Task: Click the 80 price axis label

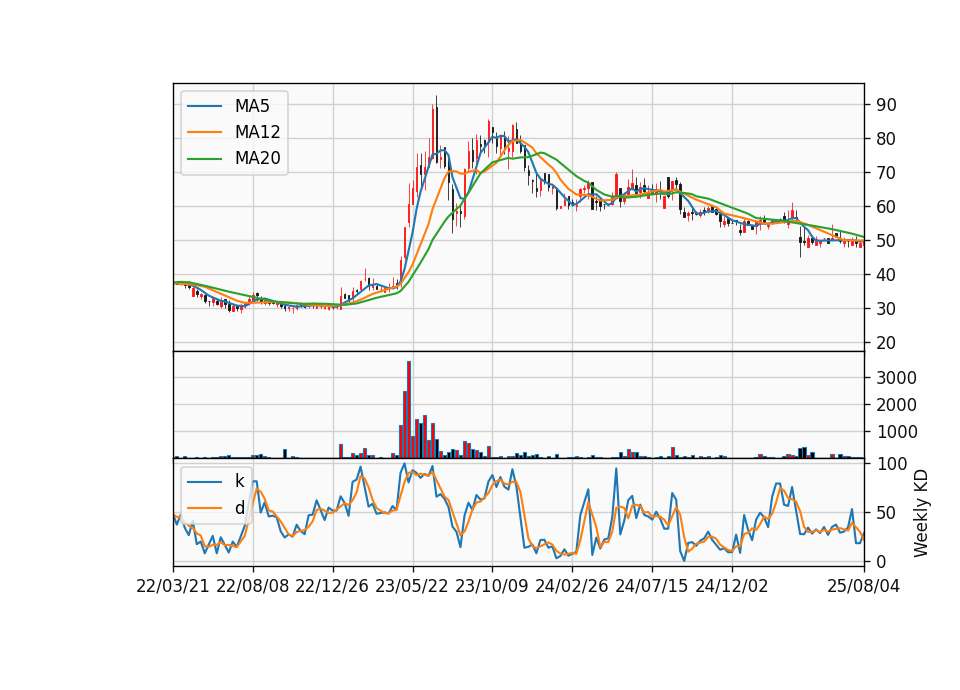Action: pos(886,139)
